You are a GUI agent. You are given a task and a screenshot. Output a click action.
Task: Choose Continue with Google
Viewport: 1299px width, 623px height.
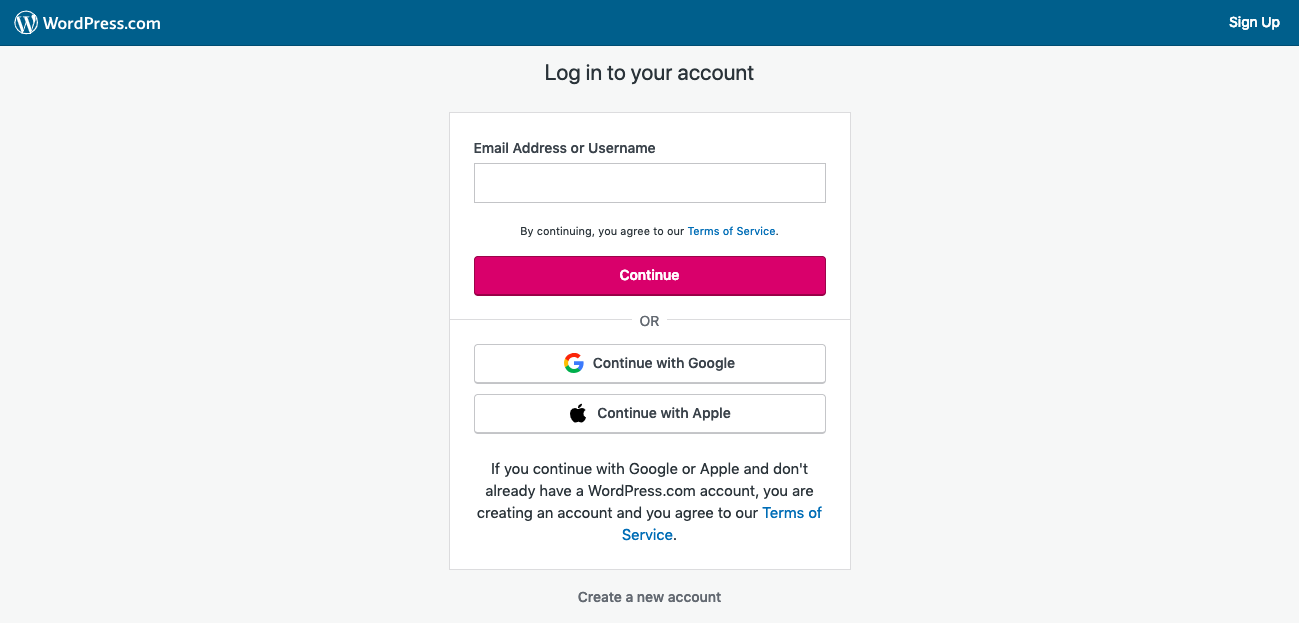point(649,363)
